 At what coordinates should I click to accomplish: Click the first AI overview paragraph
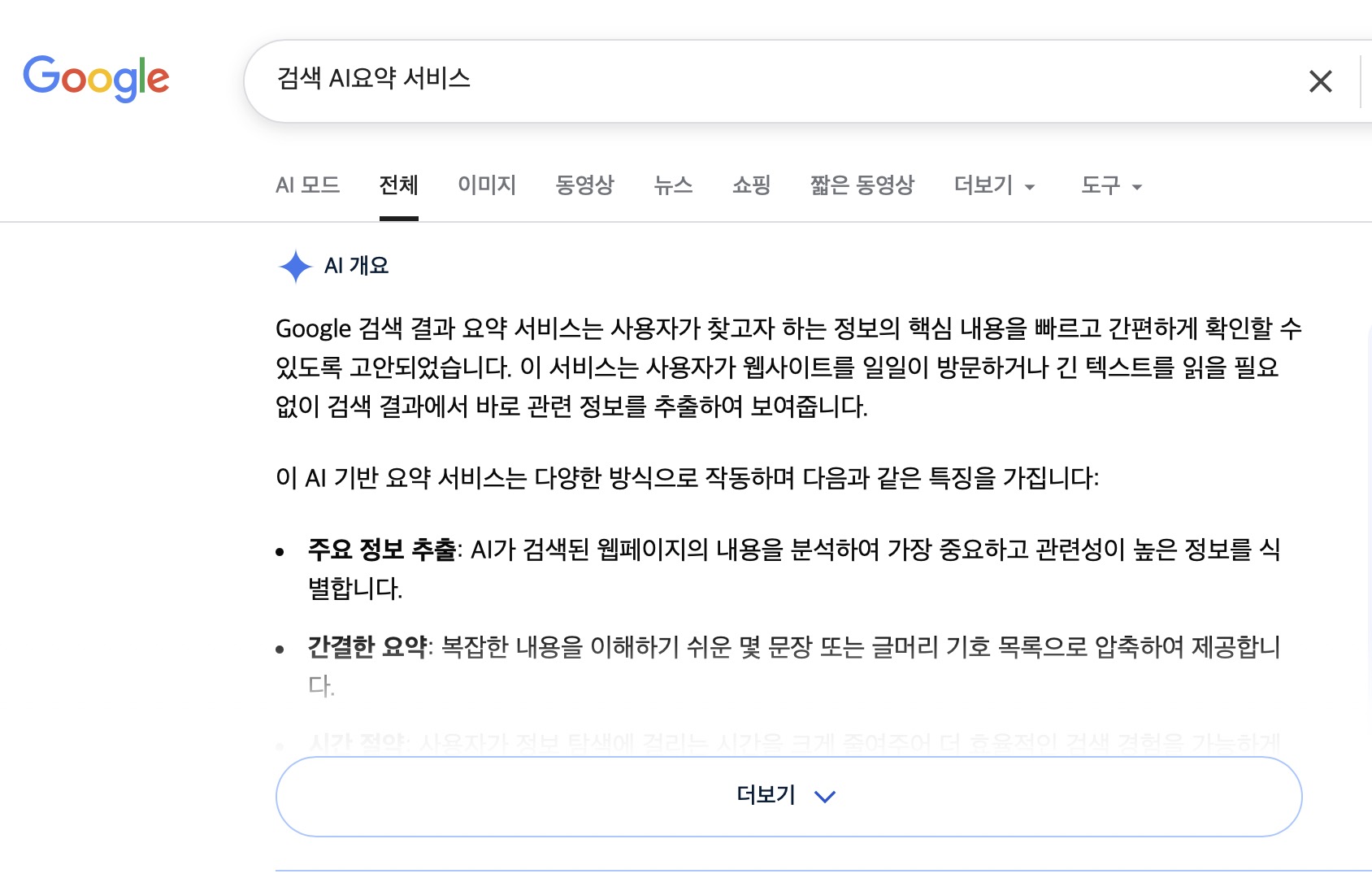(x=788, y=367)
